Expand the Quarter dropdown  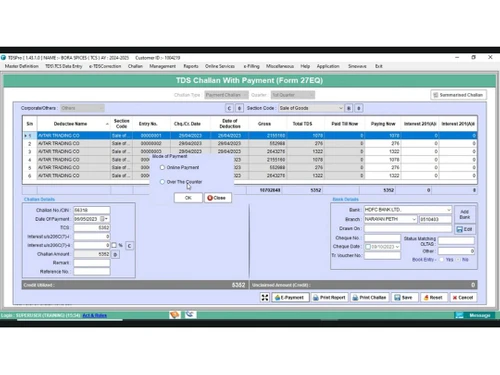tap(311, 95)
